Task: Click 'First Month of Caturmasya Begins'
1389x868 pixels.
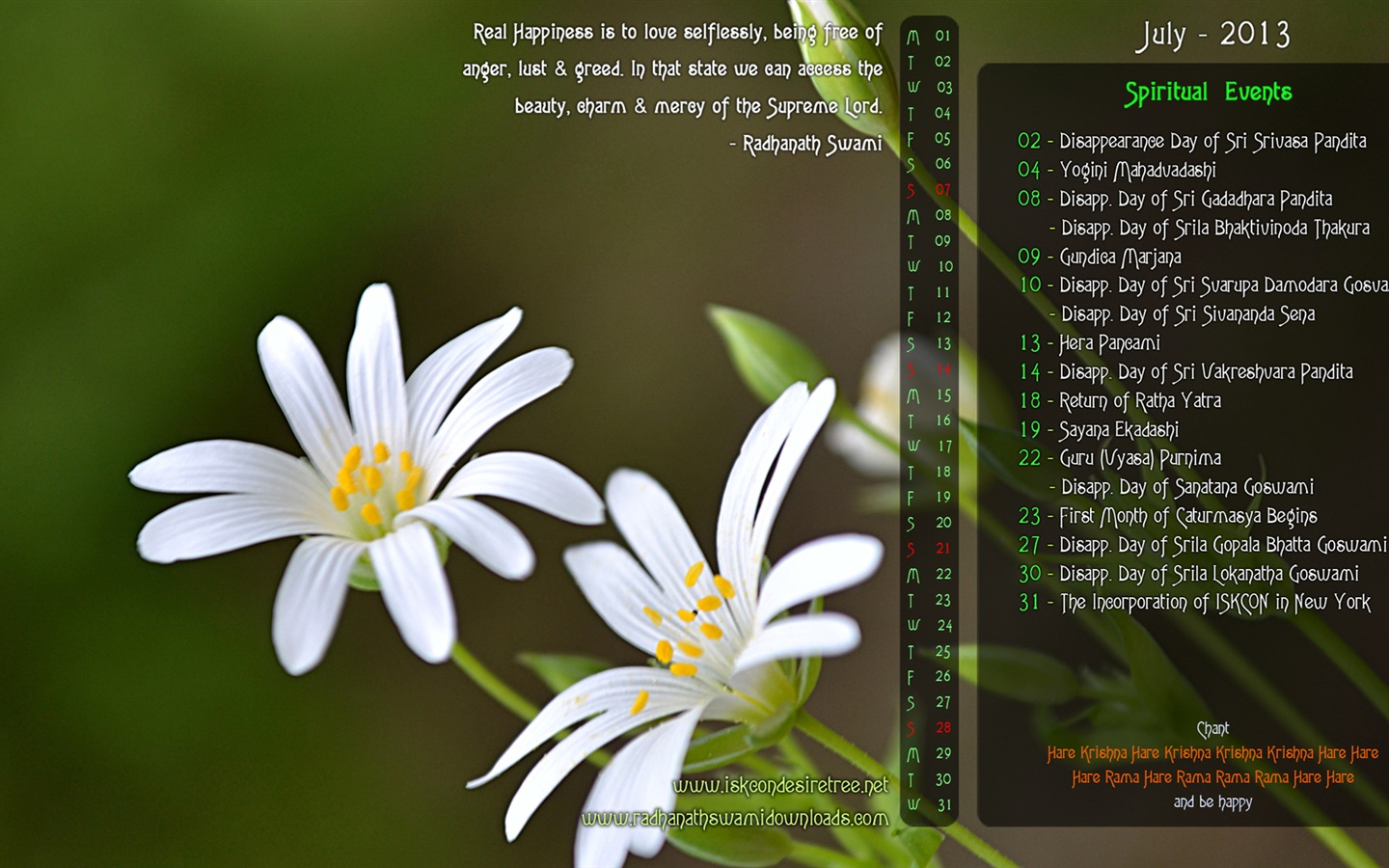Action: point(1188,516)
